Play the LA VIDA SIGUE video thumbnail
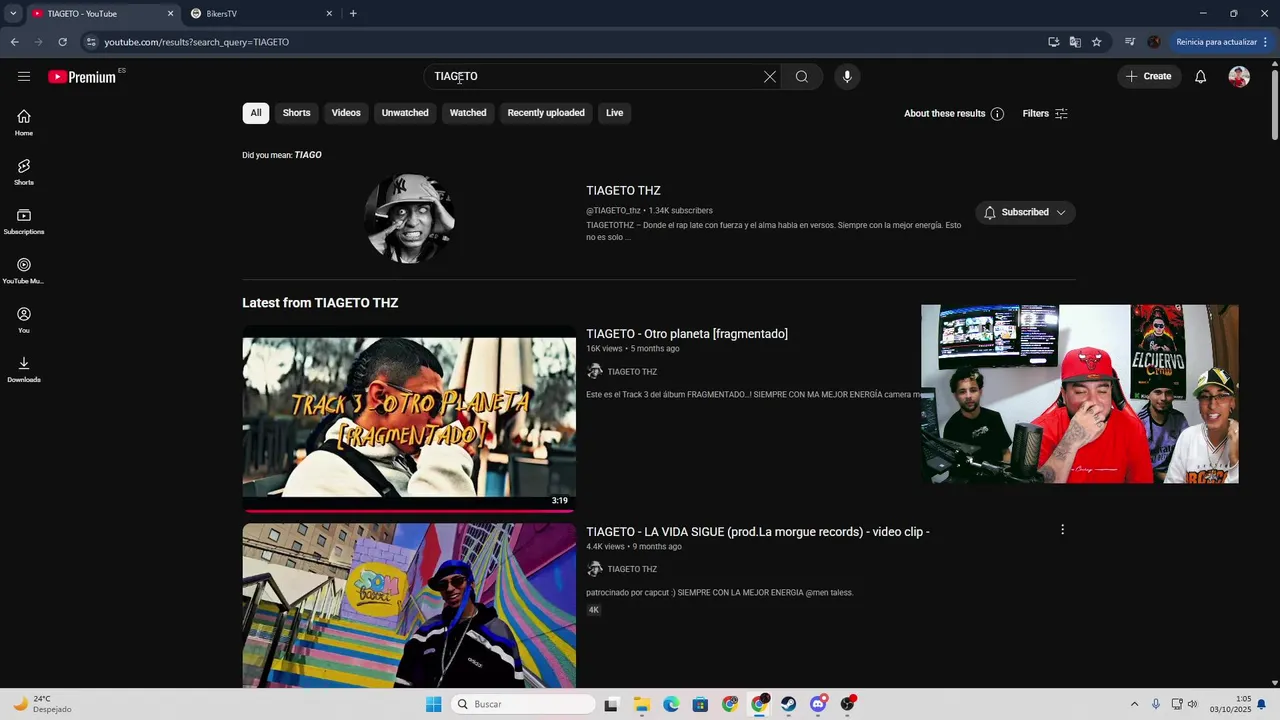Viewport: 1280px width, 720px height. pyautogui.click(x=409, y=605)
